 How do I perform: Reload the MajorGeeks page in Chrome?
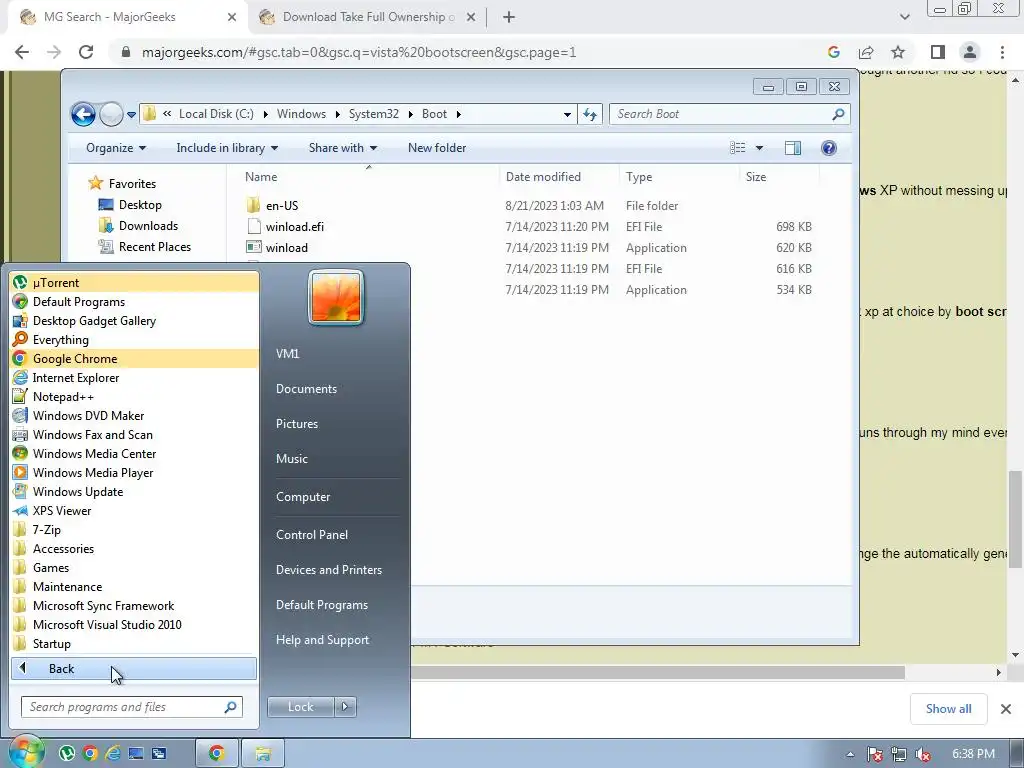coord(86,52)
